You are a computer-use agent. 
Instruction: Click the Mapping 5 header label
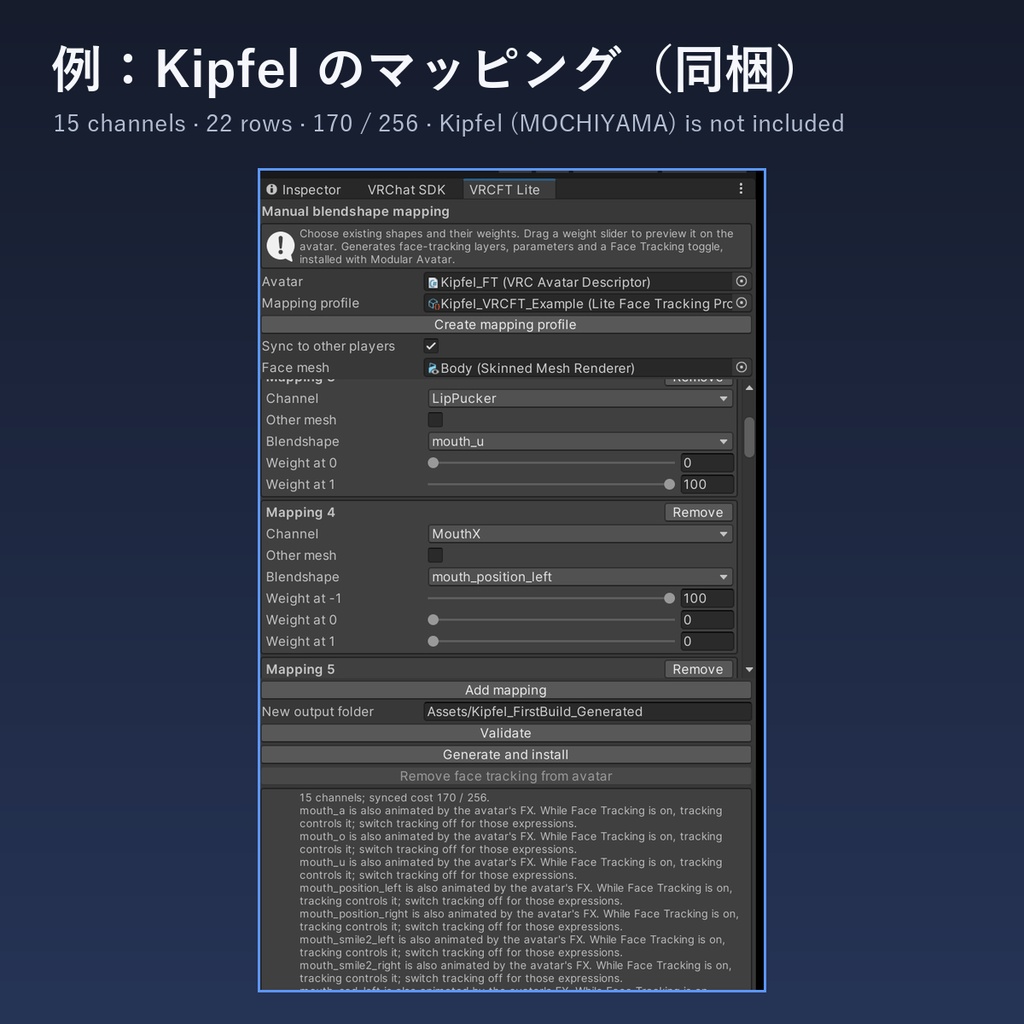(300, 669)
